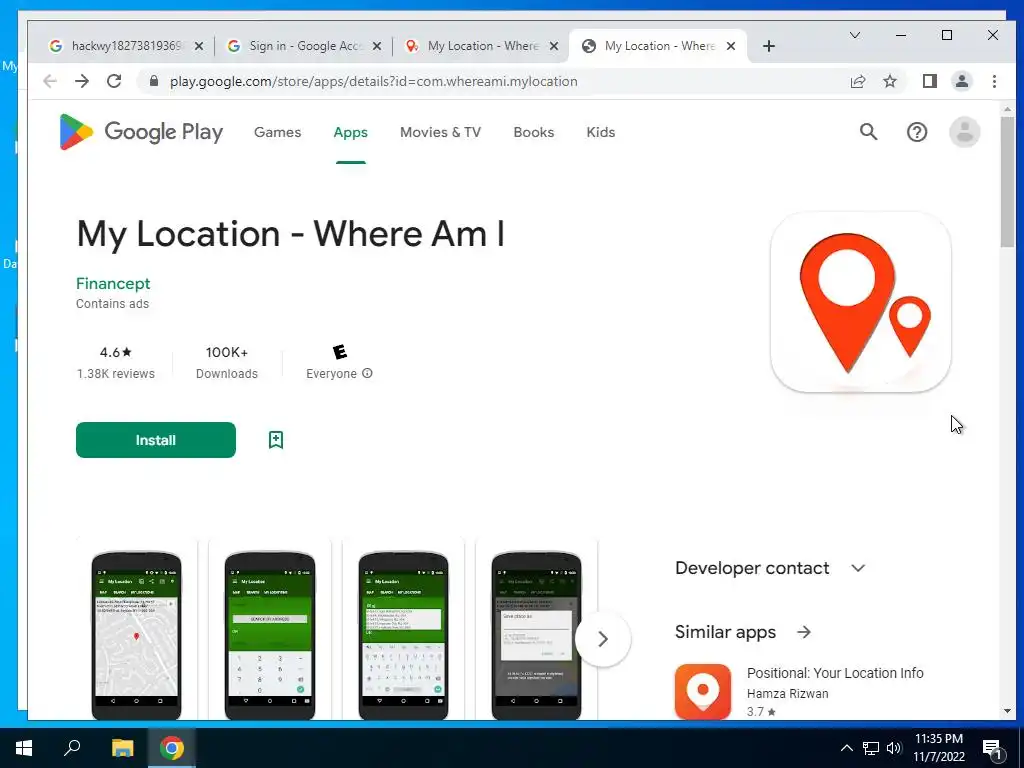
Task: Reload the page
Action: [114, 81]
